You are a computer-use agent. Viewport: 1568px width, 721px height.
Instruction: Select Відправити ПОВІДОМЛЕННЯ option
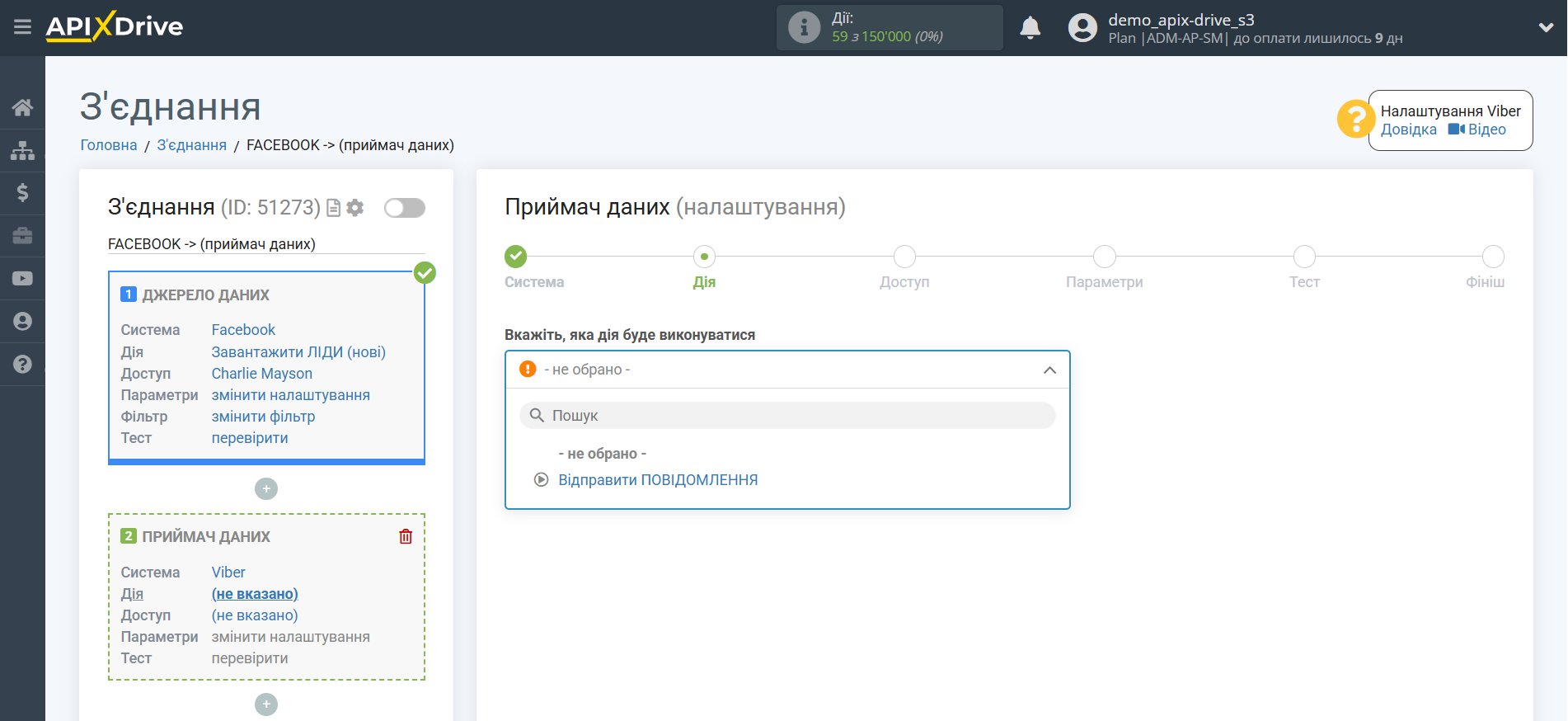[x=658, y=480]
